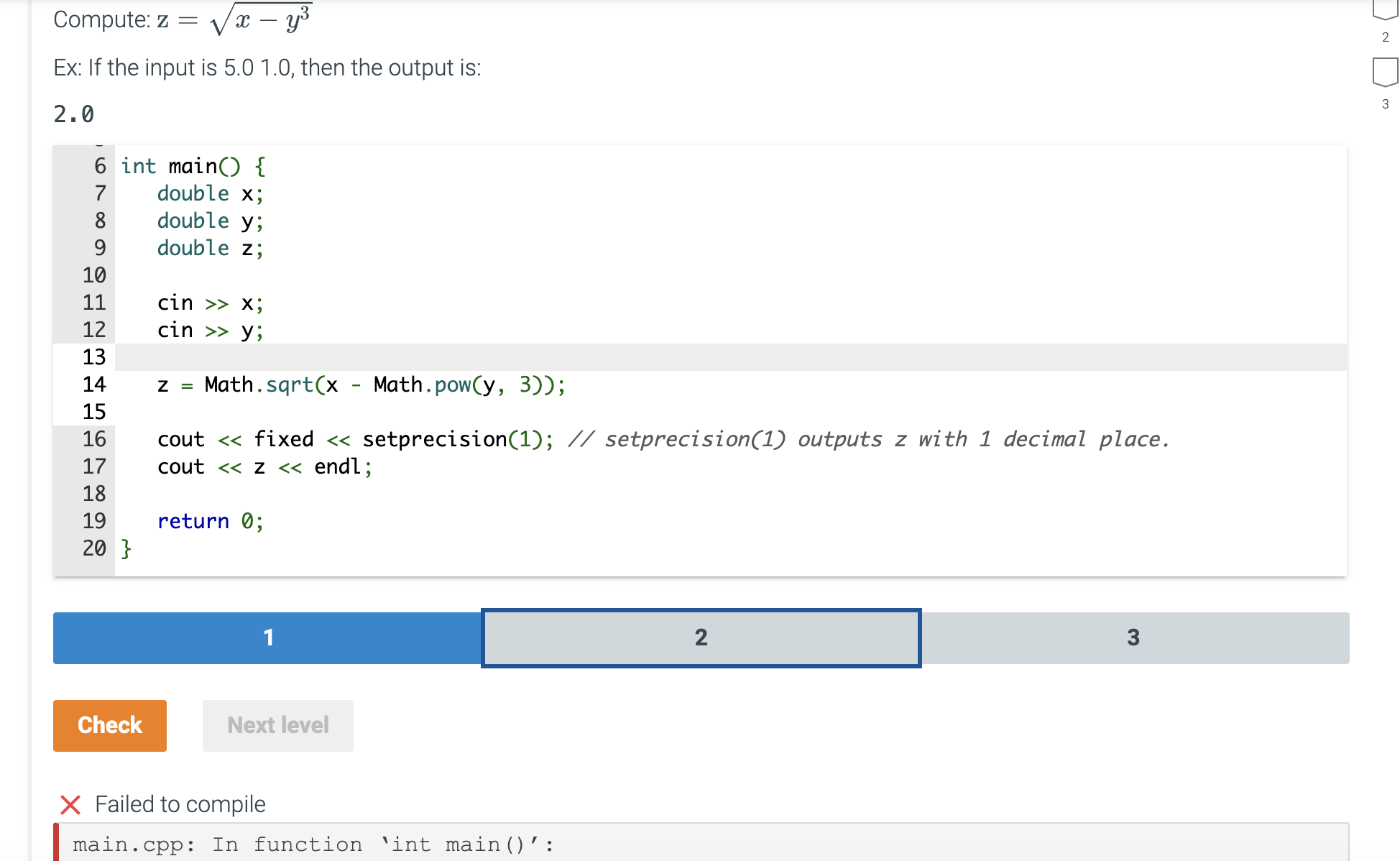Click 'cin >> y;' on line 12

point(211,330)
